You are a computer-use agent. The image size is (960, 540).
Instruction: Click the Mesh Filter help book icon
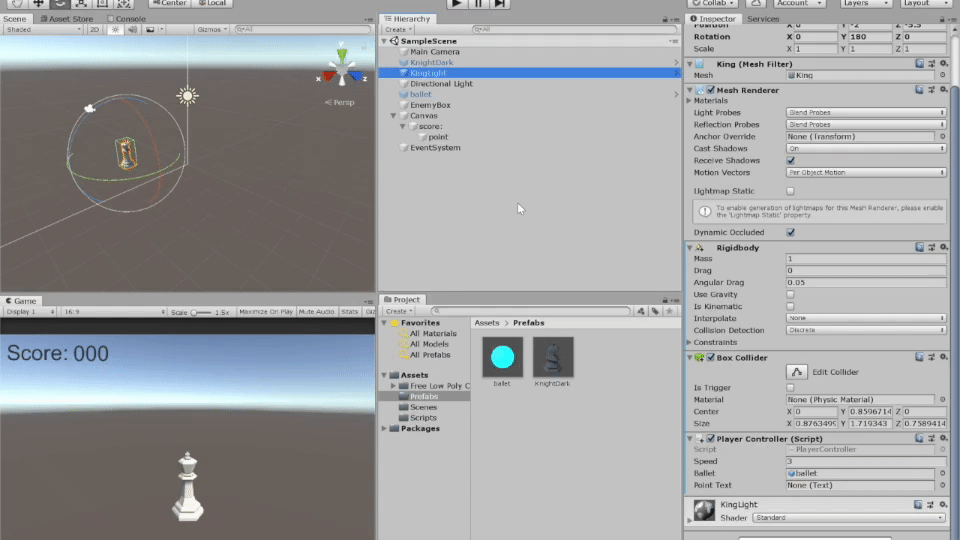[919, 63]
